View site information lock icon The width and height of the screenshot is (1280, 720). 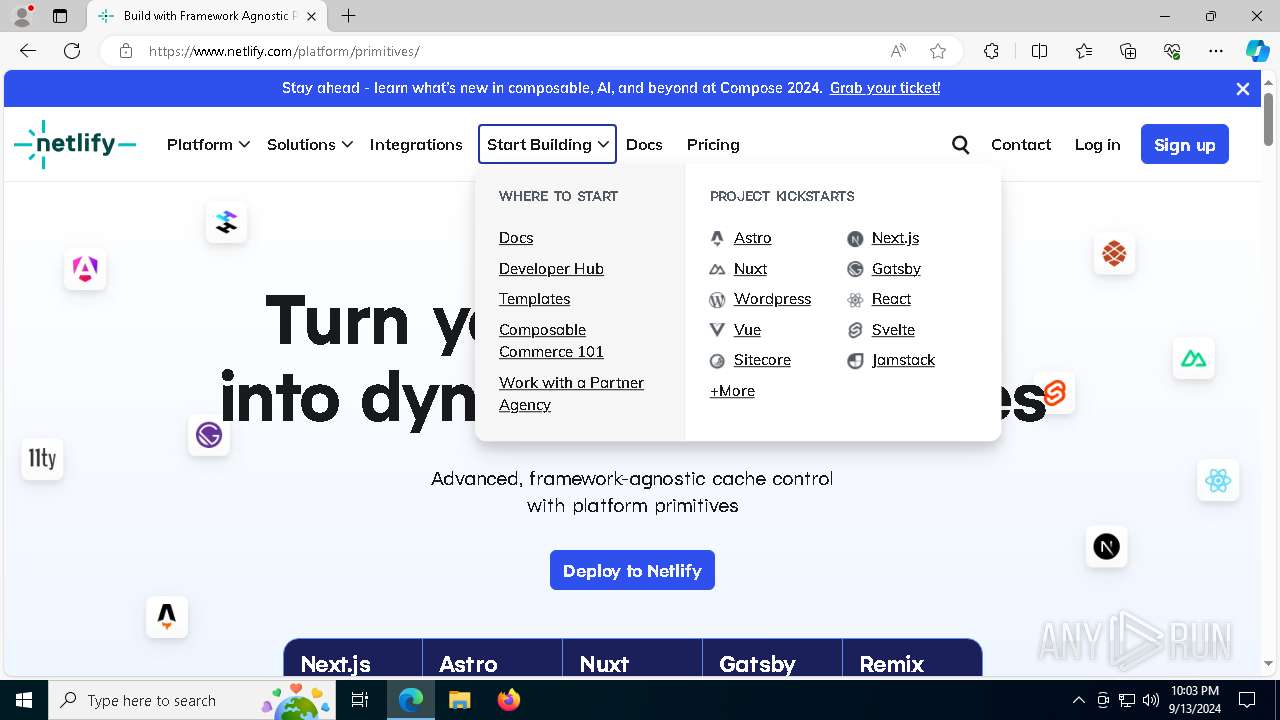point(126,51)
